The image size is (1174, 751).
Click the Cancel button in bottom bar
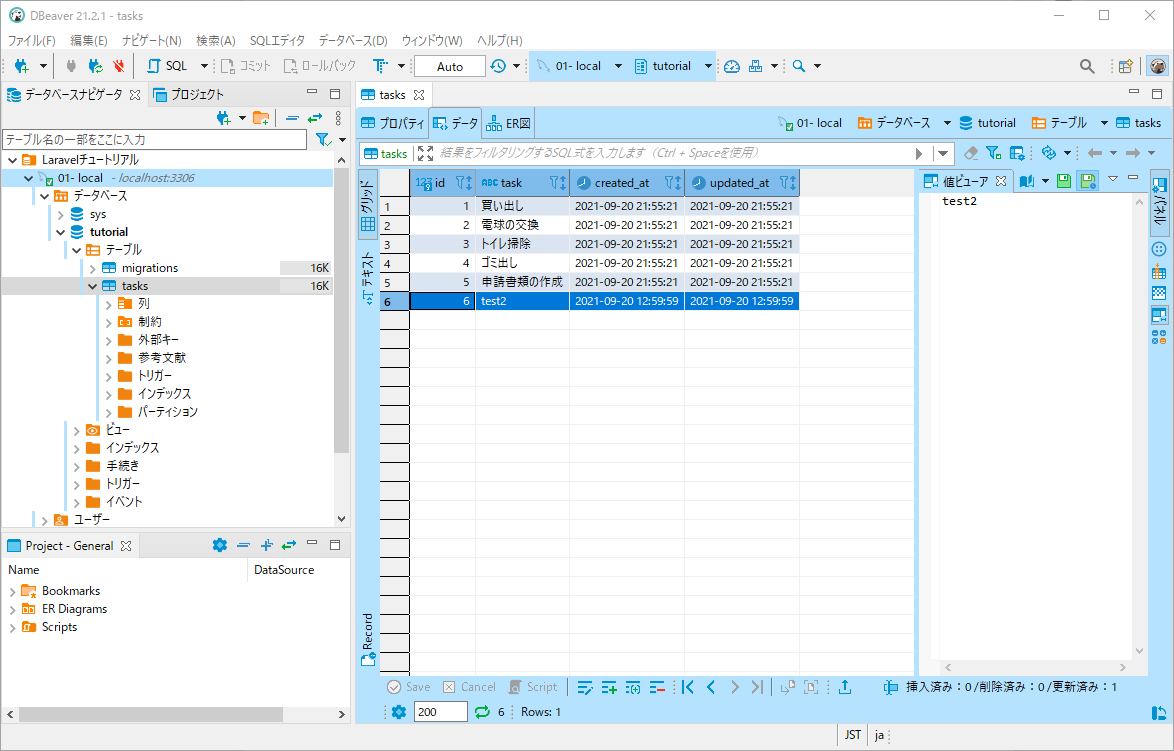point(469,687)
